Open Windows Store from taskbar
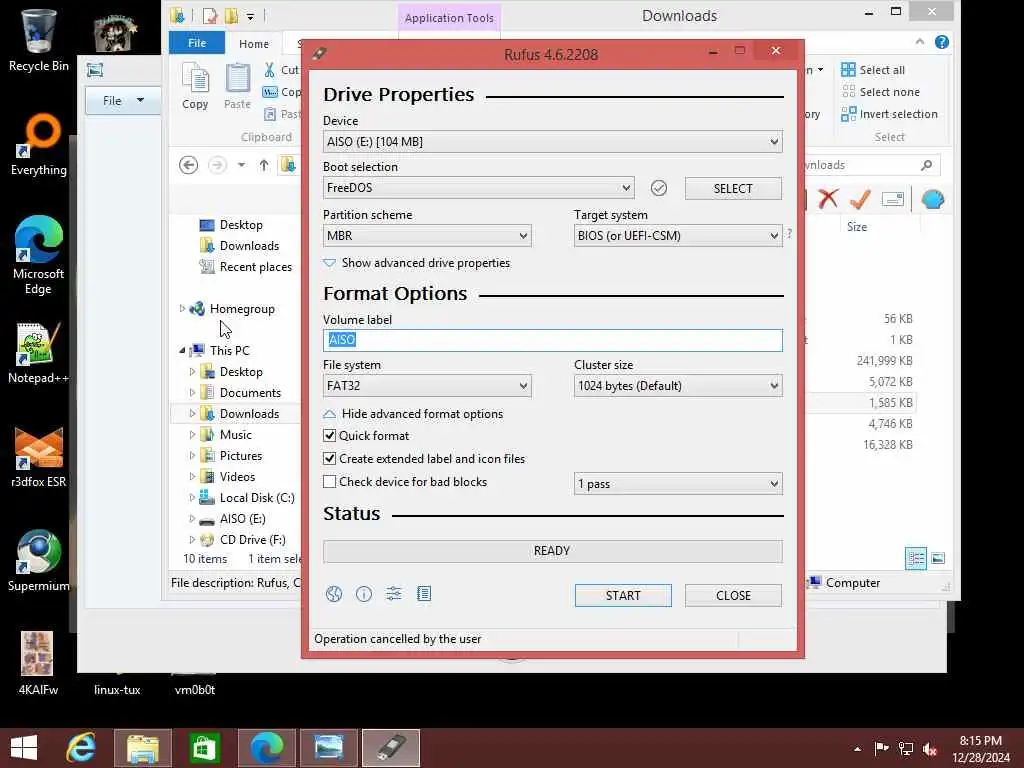 [x=204, y=748]
